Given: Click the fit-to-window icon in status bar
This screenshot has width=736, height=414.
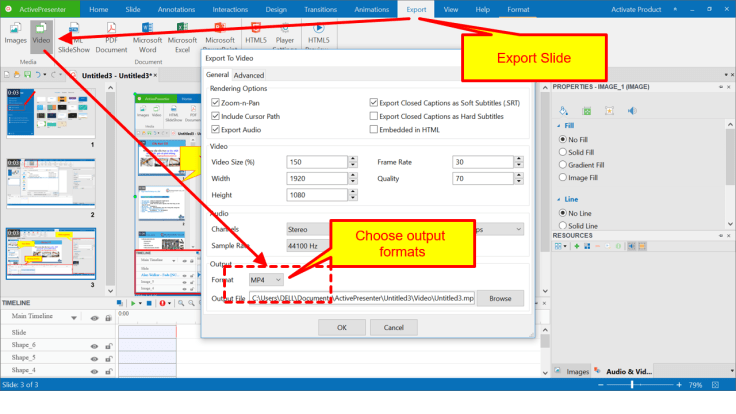Looking at the screenshot, I should (x=715, y=385).
